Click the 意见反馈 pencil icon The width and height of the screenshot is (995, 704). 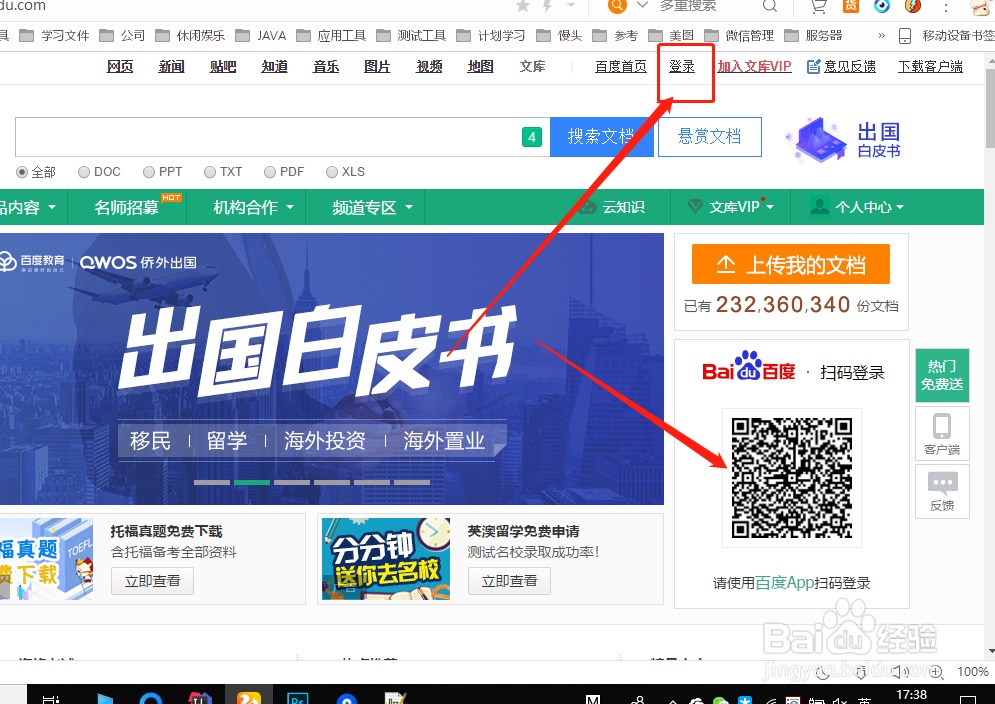(814, 66)
